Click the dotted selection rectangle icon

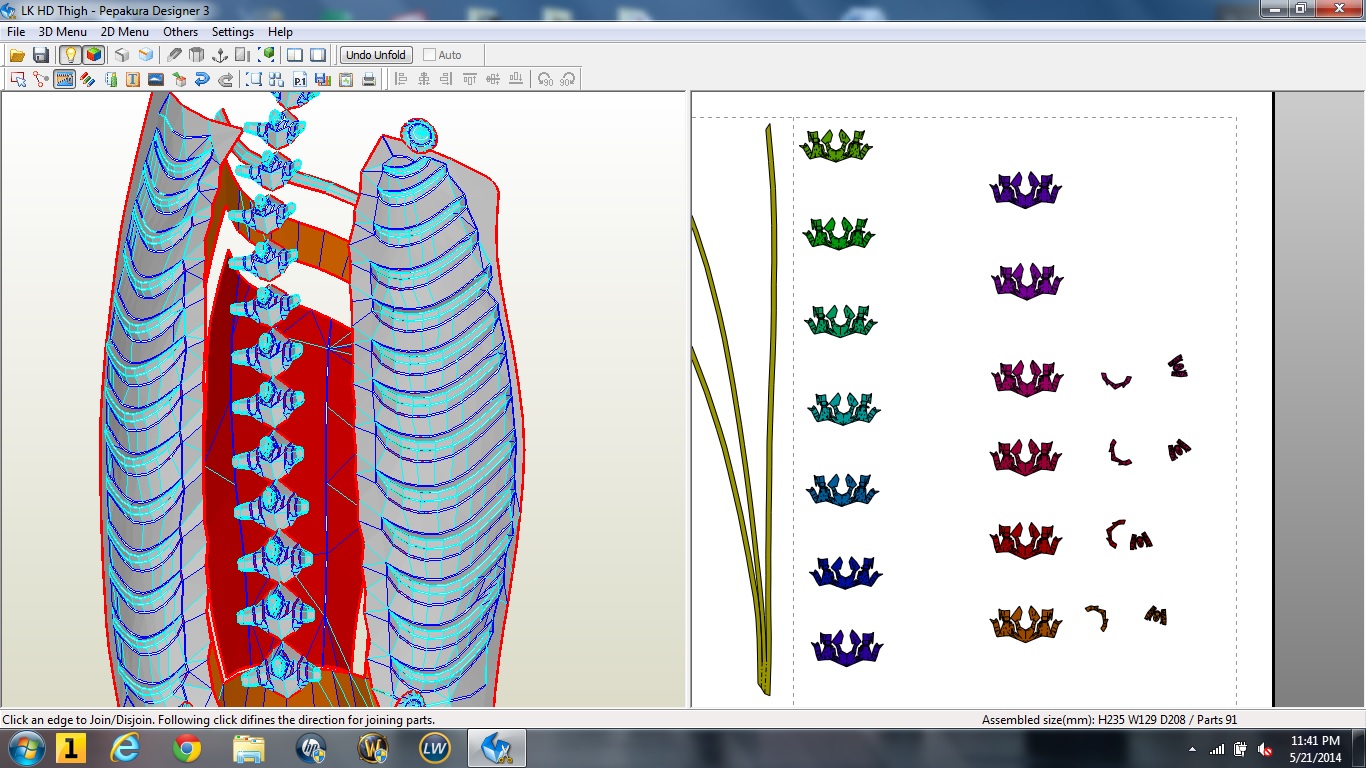254,79
